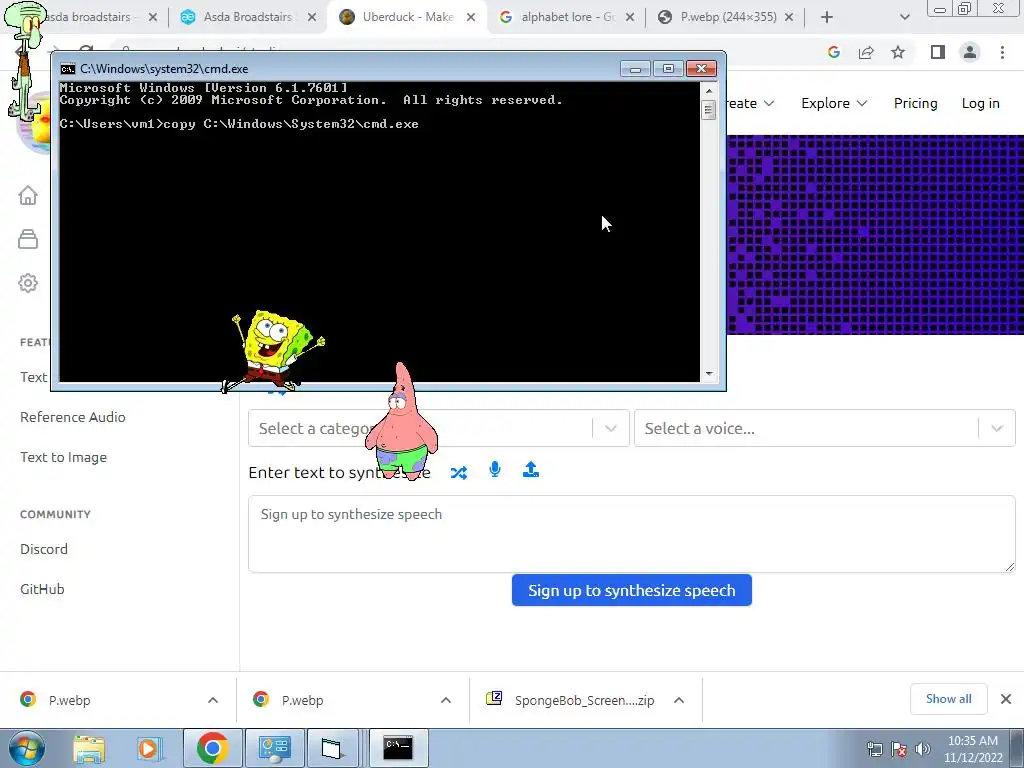Click the microphone record icon
1024x768 pixels.
pos(495,470)
